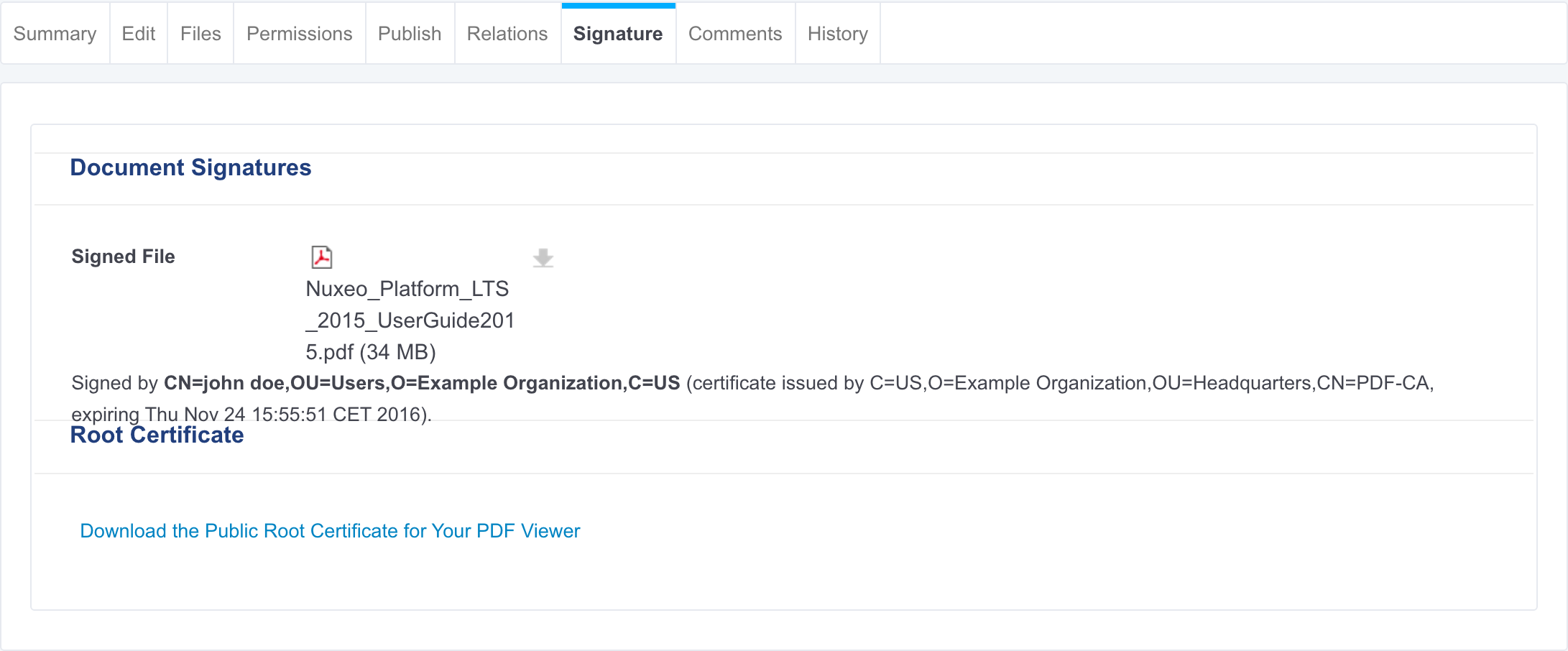Click the Signed File label
Screen dimensions: 1568x651
point(123,257)
